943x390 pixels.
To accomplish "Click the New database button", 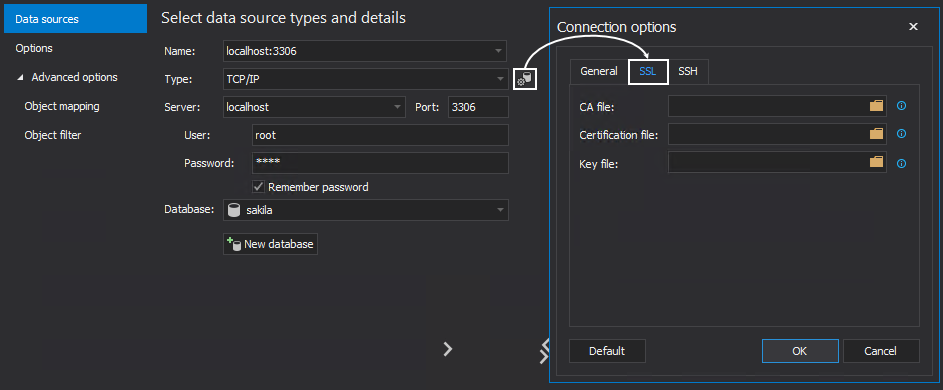I will 270,244.
